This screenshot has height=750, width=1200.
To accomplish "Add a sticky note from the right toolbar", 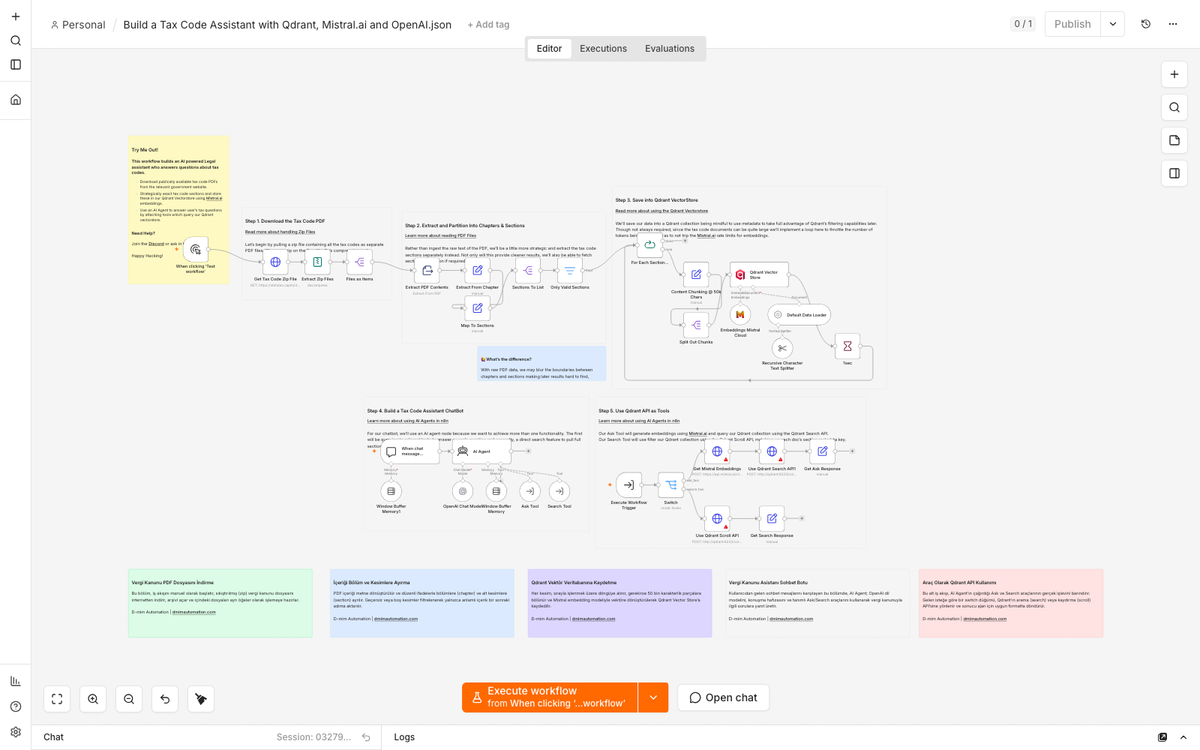I will [x=1175, y=140].
